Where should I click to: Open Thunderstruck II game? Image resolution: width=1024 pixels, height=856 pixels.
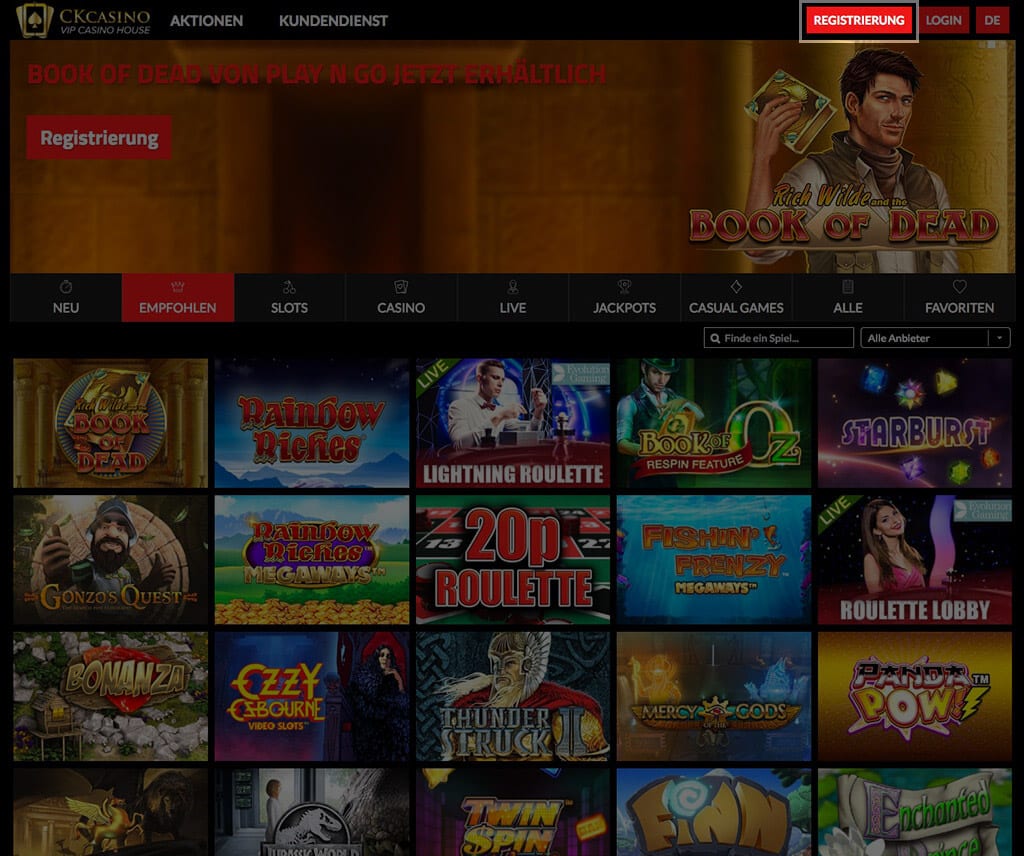click(513, 696)
